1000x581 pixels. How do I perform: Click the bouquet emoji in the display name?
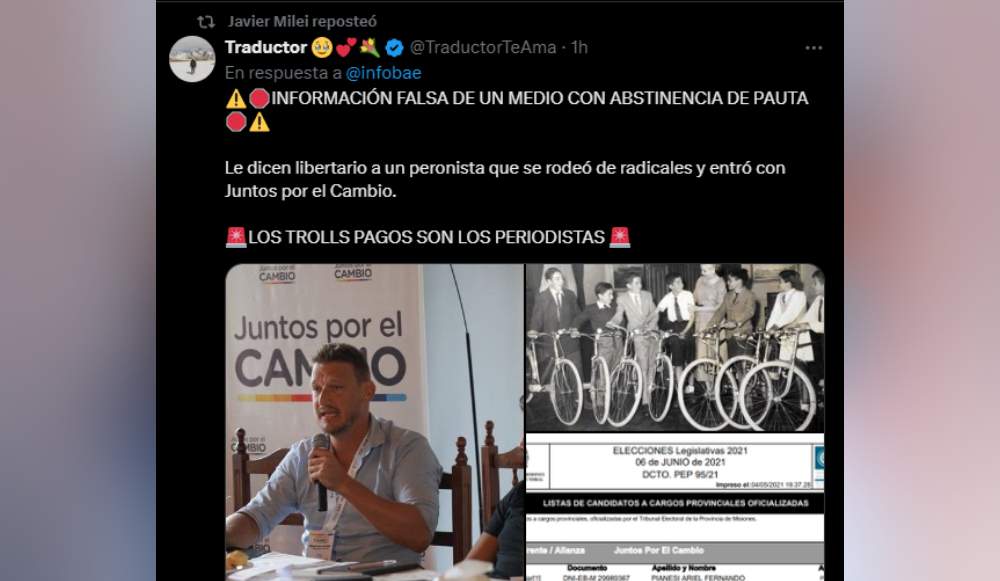(x=369, y=47)
